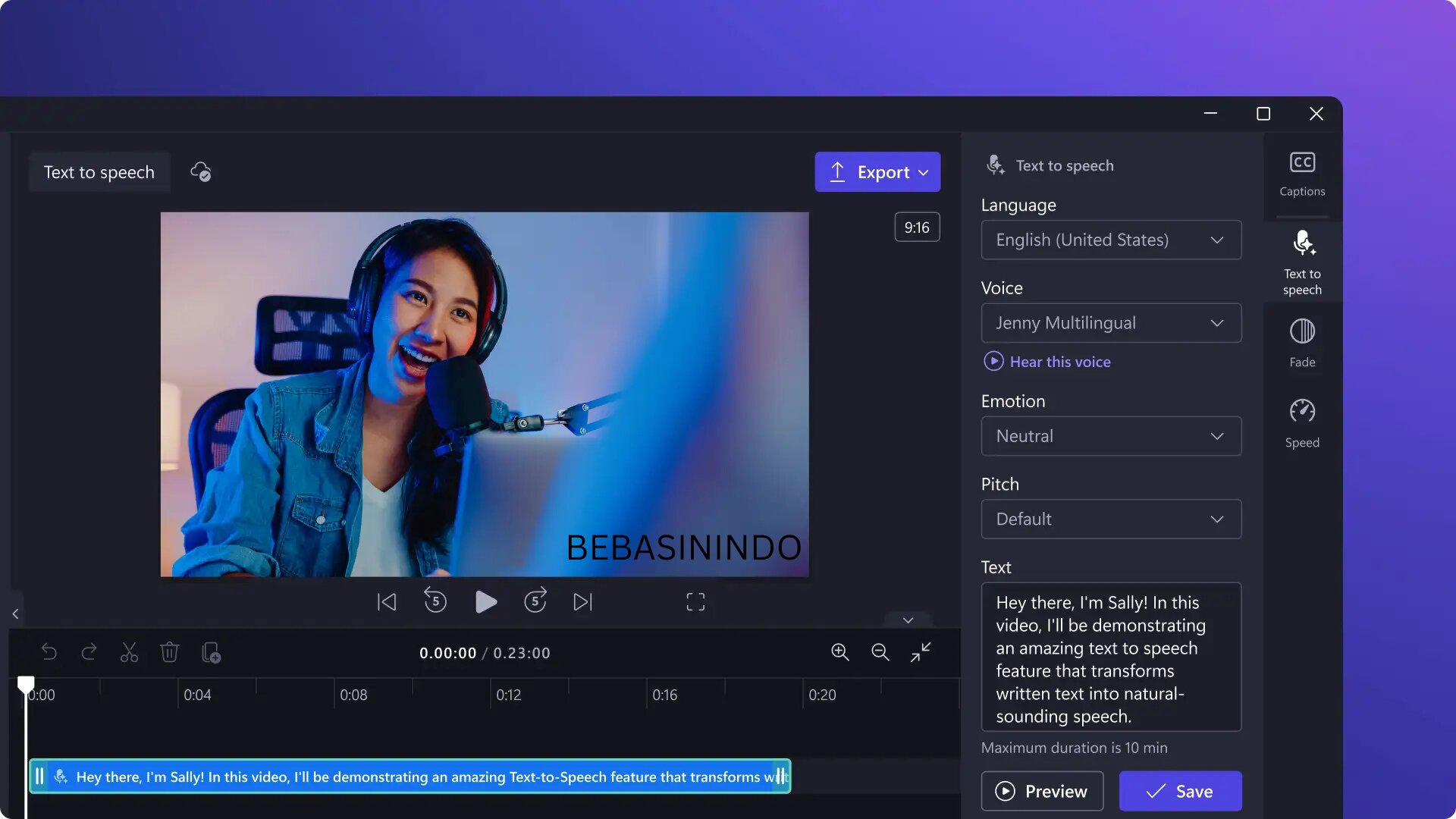1456x819 pixels.
Task: Skip to the start of the video
Action: click(x=387, y=602)
